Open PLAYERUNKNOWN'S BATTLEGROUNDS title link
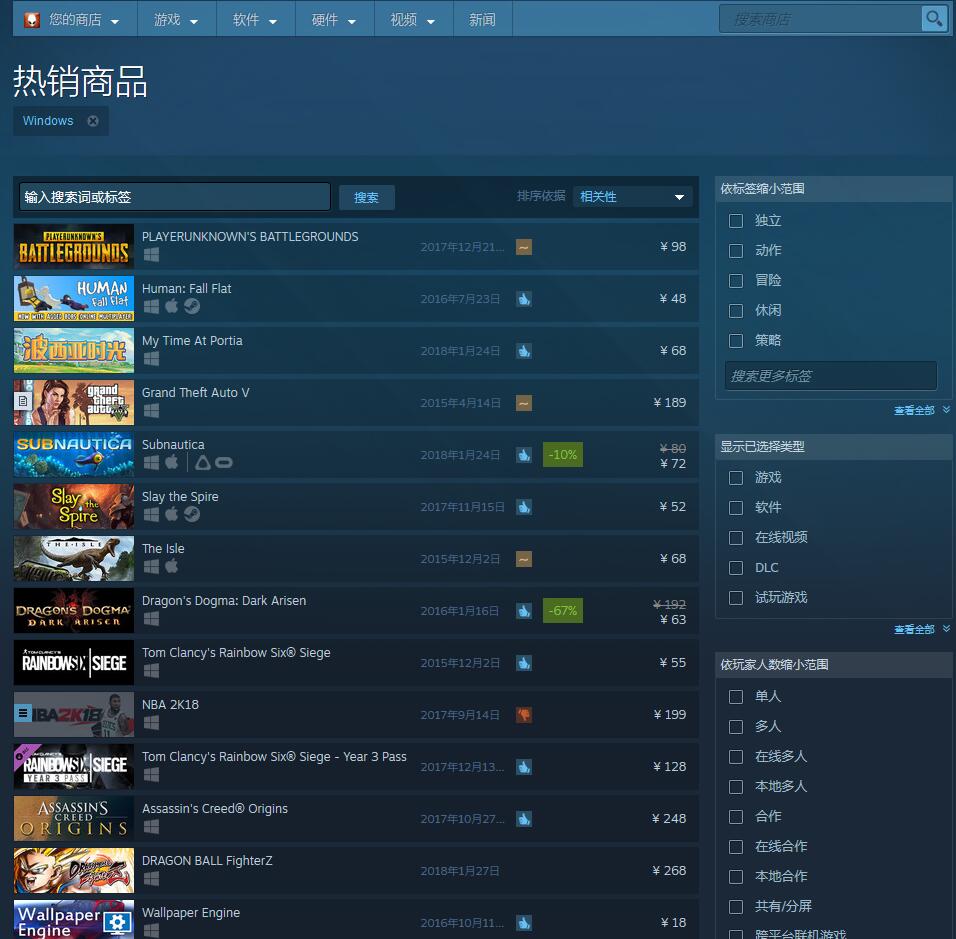The height and width of the screenshot is (939, 956). [x=250, y=237]
